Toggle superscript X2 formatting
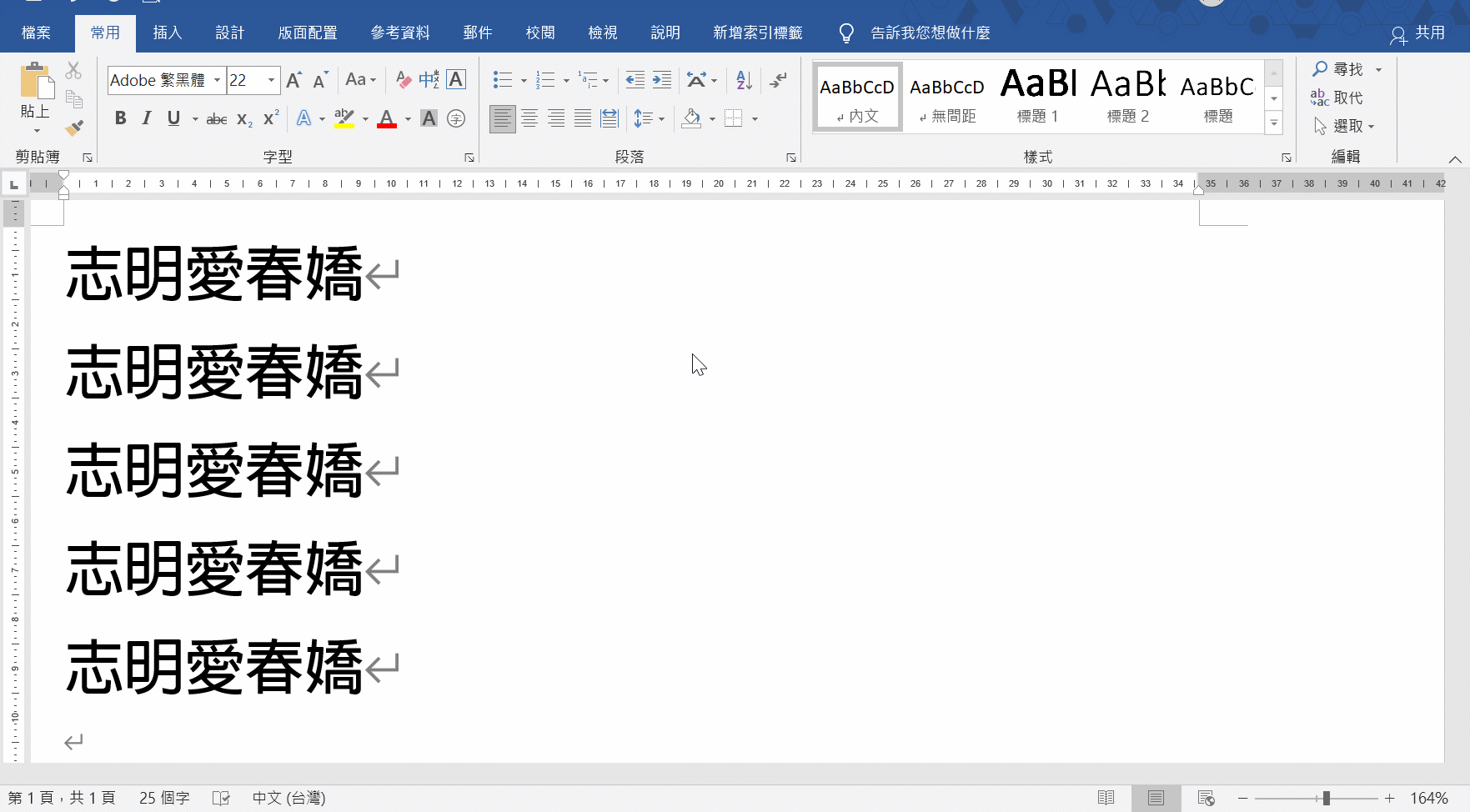Screen dimensions: 1470x812 coord(270,118)
